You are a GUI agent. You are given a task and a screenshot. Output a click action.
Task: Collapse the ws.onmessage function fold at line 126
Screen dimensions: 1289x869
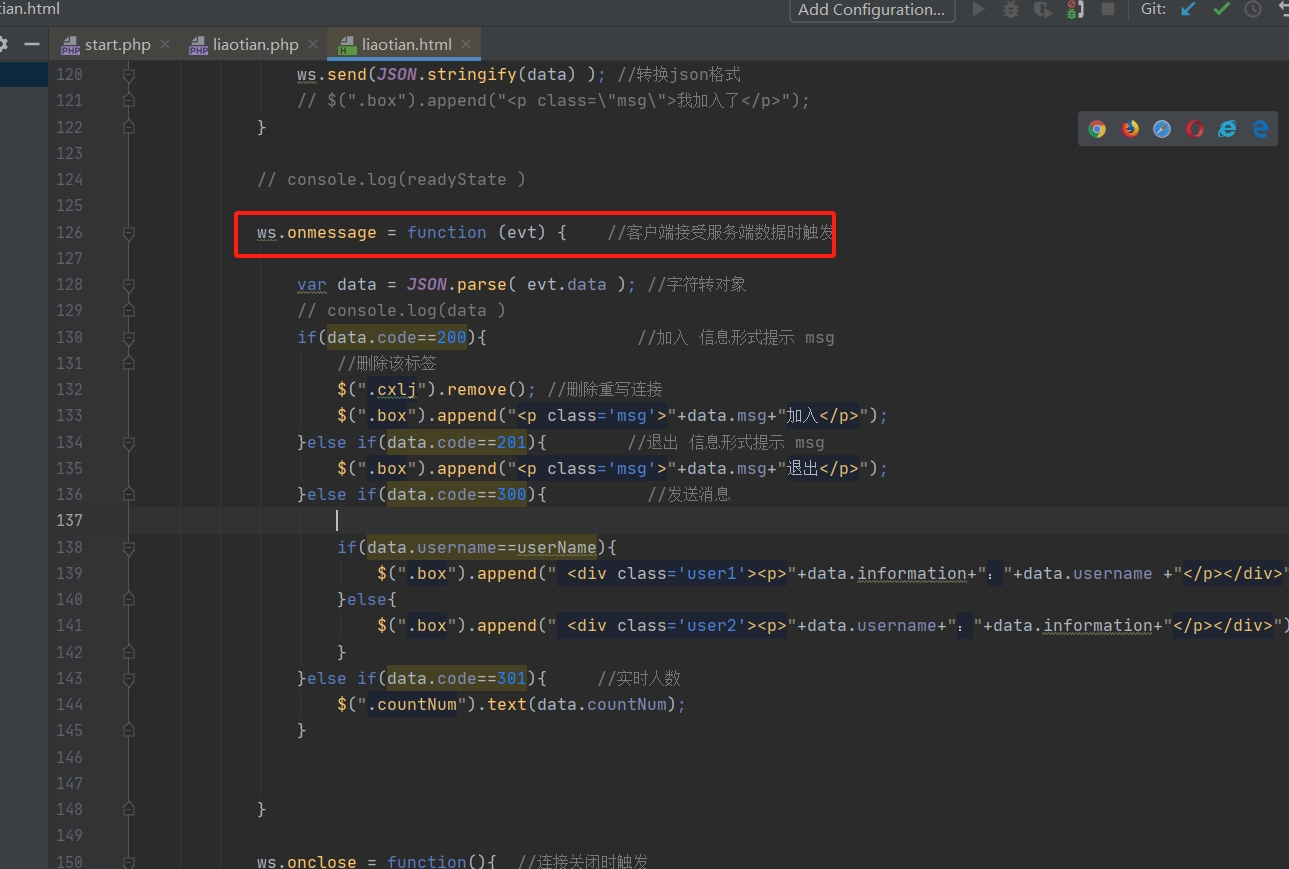click(x=128, y=233)
